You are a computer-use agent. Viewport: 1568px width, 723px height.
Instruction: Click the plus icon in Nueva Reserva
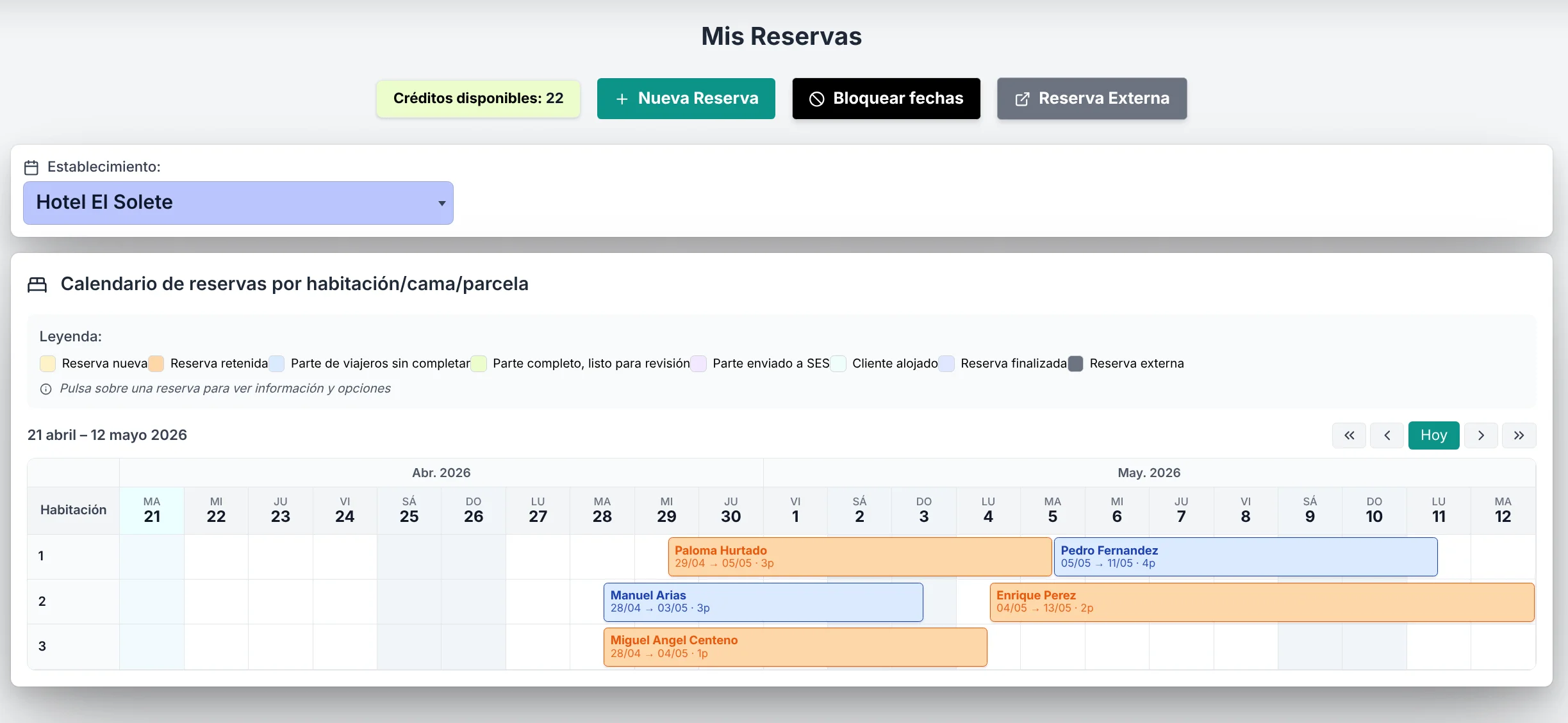click(622, 99)
